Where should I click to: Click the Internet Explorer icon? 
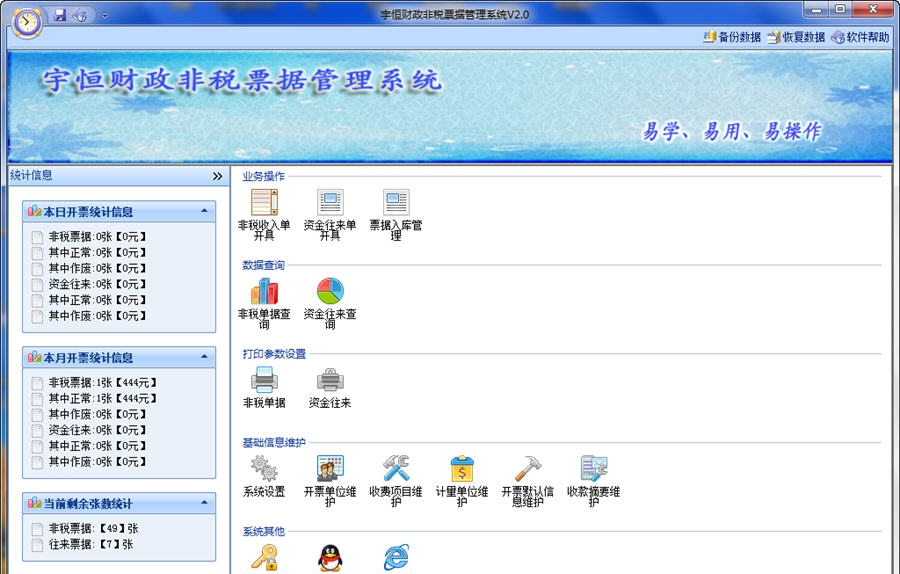click(396, 558)
